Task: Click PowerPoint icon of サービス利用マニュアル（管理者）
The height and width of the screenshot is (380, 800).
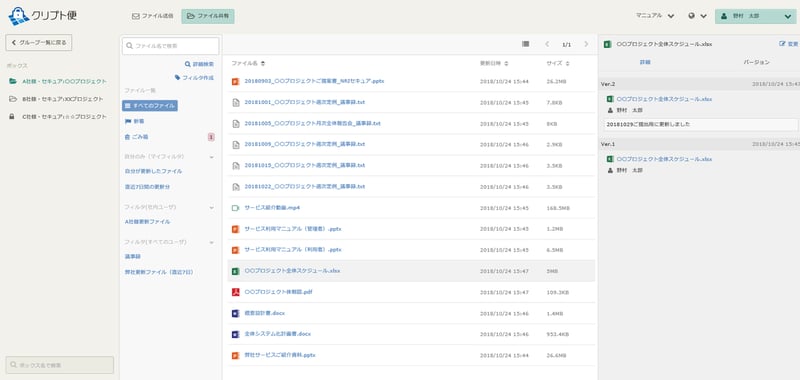Action: click(x=236, y=229)
